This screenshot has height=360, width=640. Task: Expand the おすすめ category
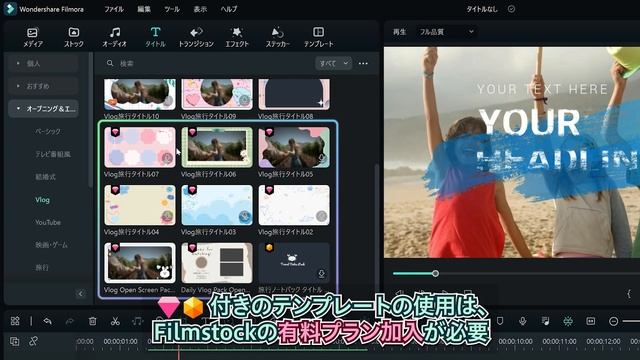pyautogui.click(x=43, y=86)
